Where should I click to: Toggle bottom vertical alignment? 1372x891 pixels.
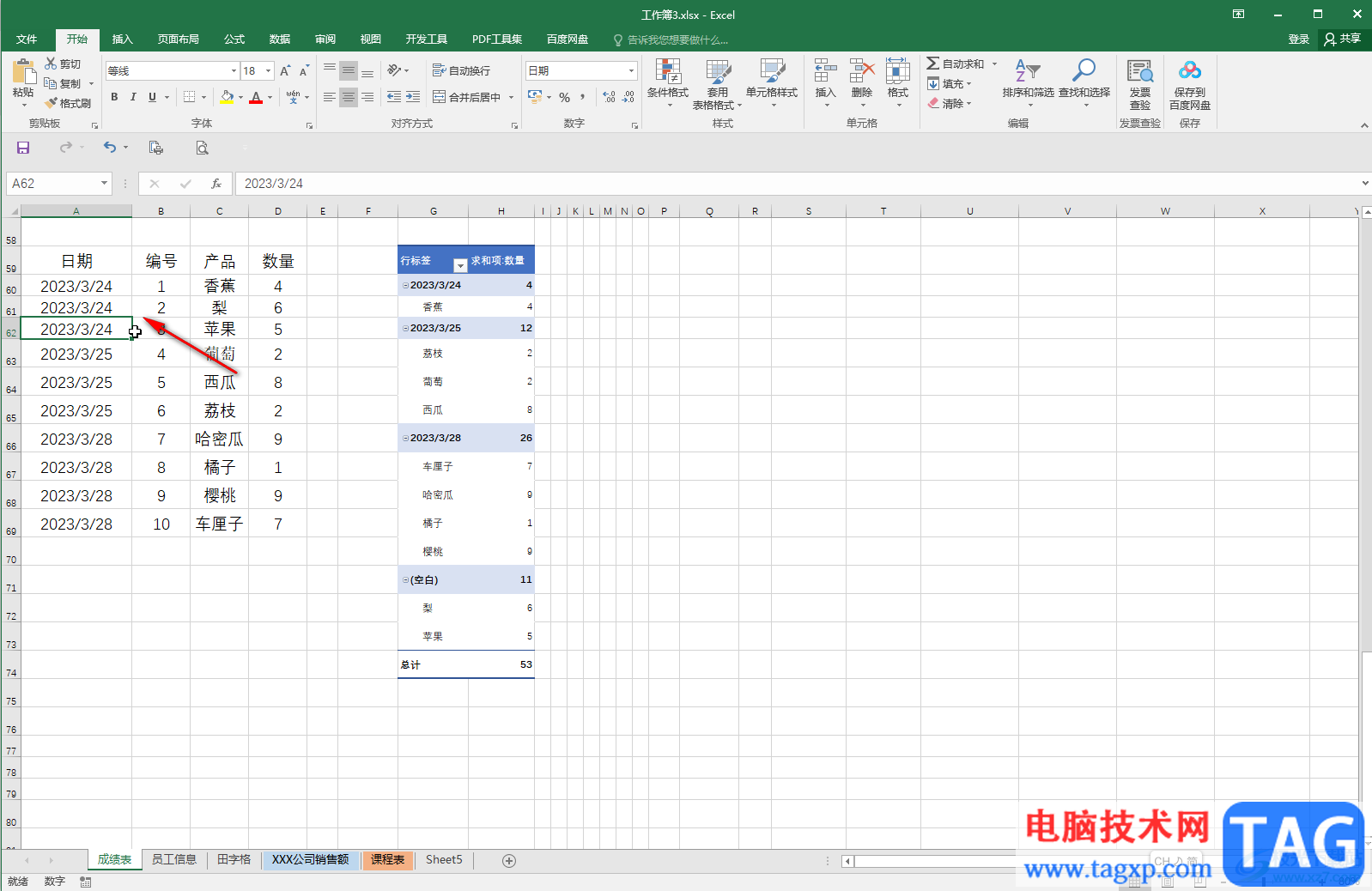coord(367,70)
